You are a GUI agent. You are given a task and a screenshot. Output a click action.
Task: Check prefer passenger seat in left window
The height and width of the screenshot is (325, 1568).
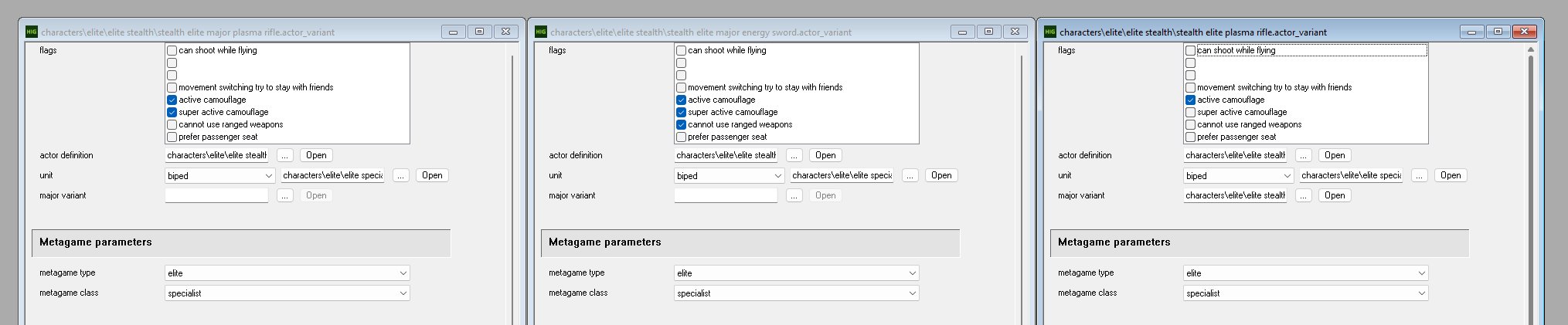172,137
